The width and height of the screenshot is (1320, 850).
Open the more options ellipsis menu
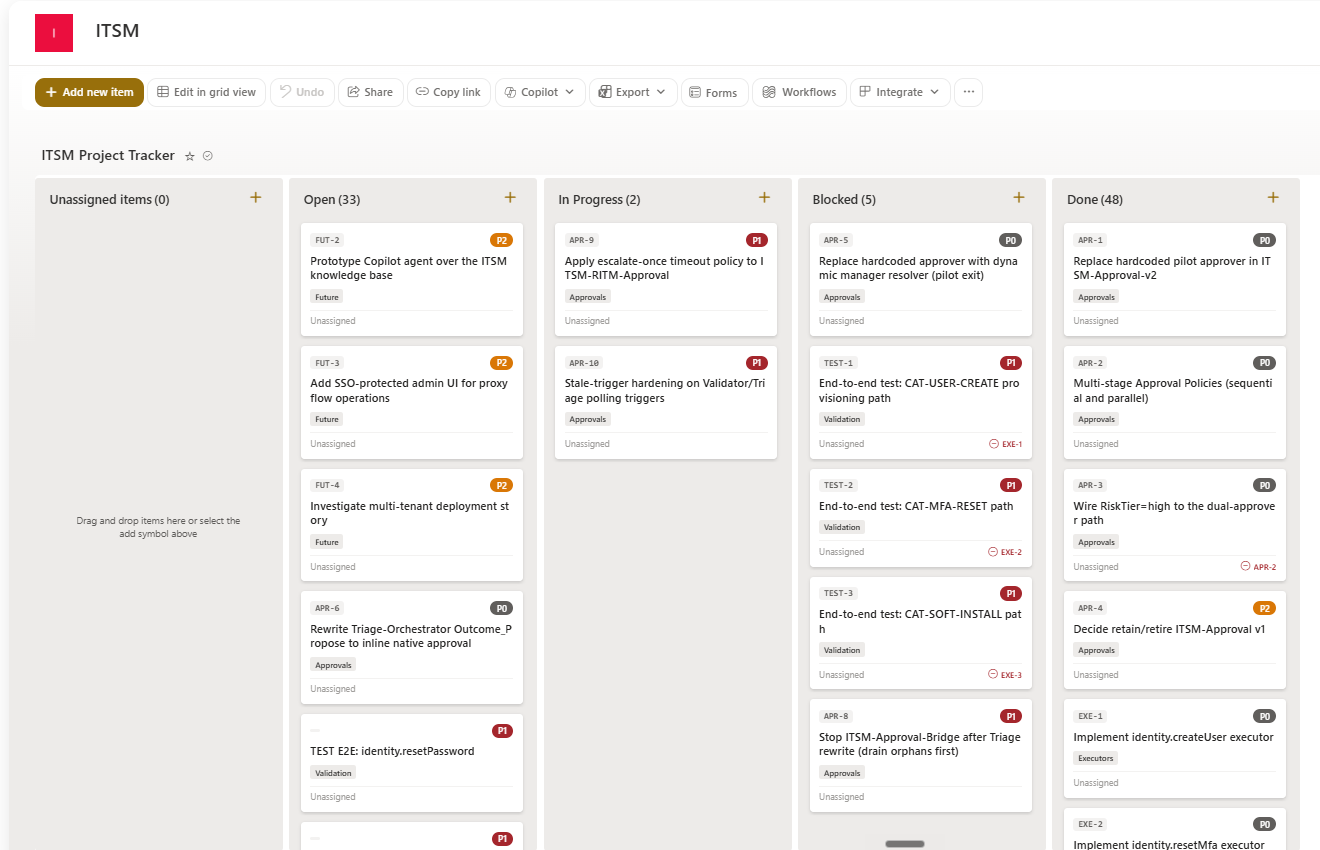click(x=968, y=92)
